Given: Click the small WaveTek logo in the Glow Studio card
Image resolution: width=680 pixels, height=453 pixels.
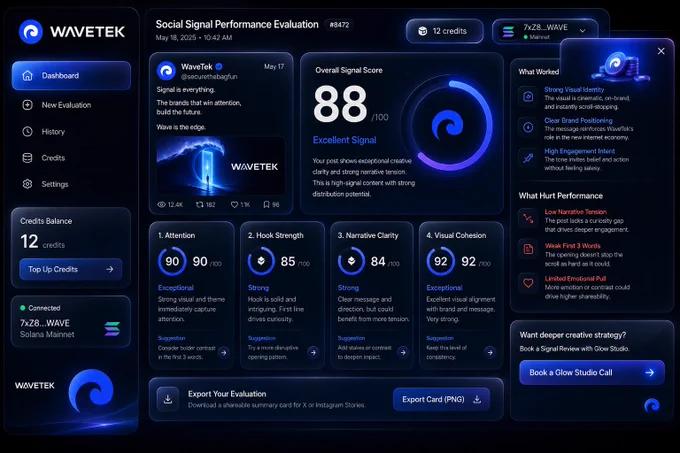Looking at the screenshot, I should click(652, 405).
